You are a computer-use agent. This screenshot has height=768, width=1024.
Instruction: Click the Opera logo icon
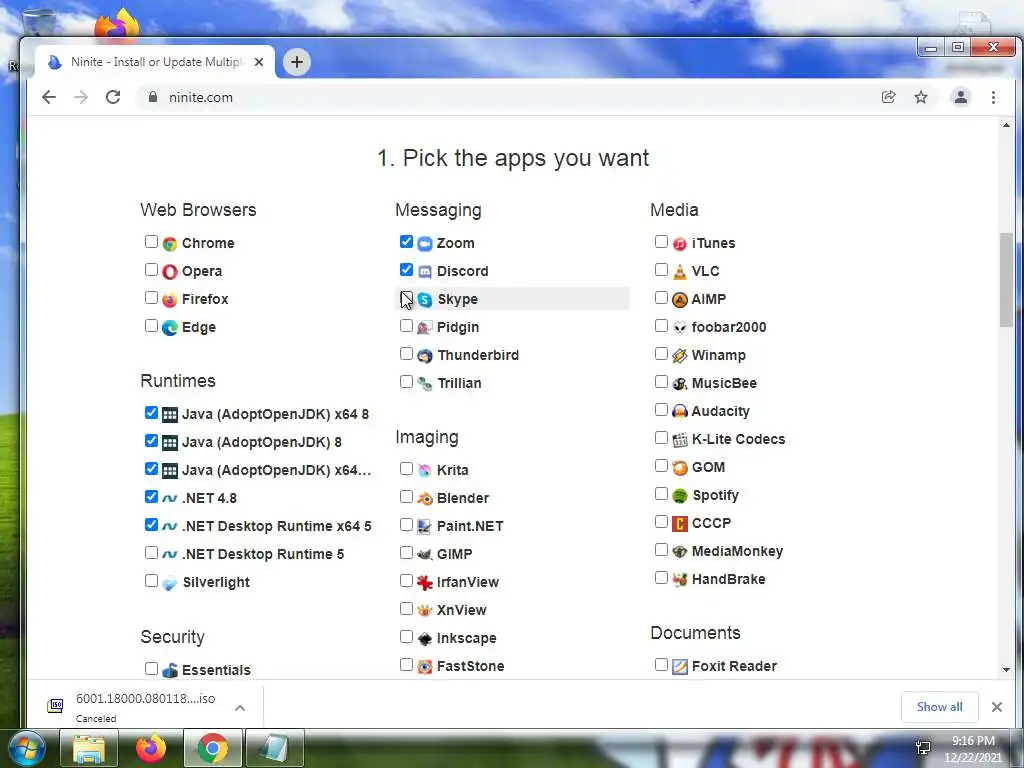click(x=170, y=272)
